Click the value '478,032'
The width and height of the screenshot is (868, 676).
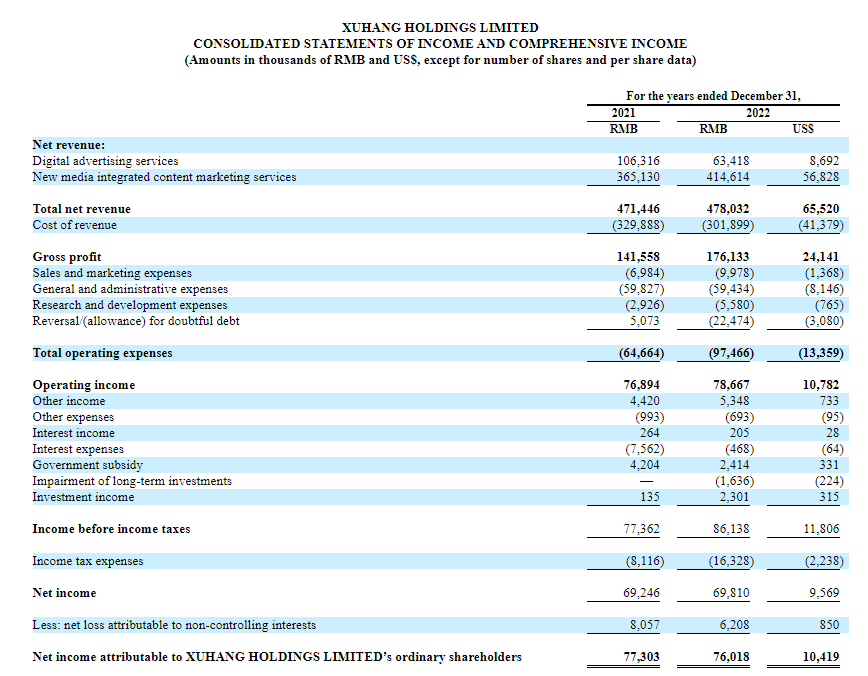click(x=728, y=209)
